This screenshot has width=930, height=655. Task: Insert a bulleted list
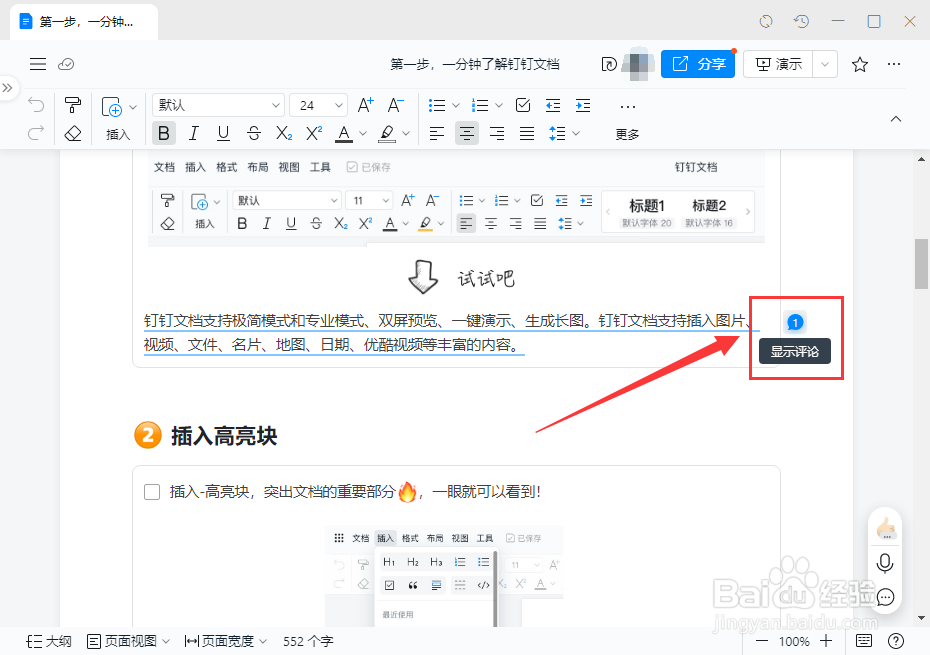point(437,106)
